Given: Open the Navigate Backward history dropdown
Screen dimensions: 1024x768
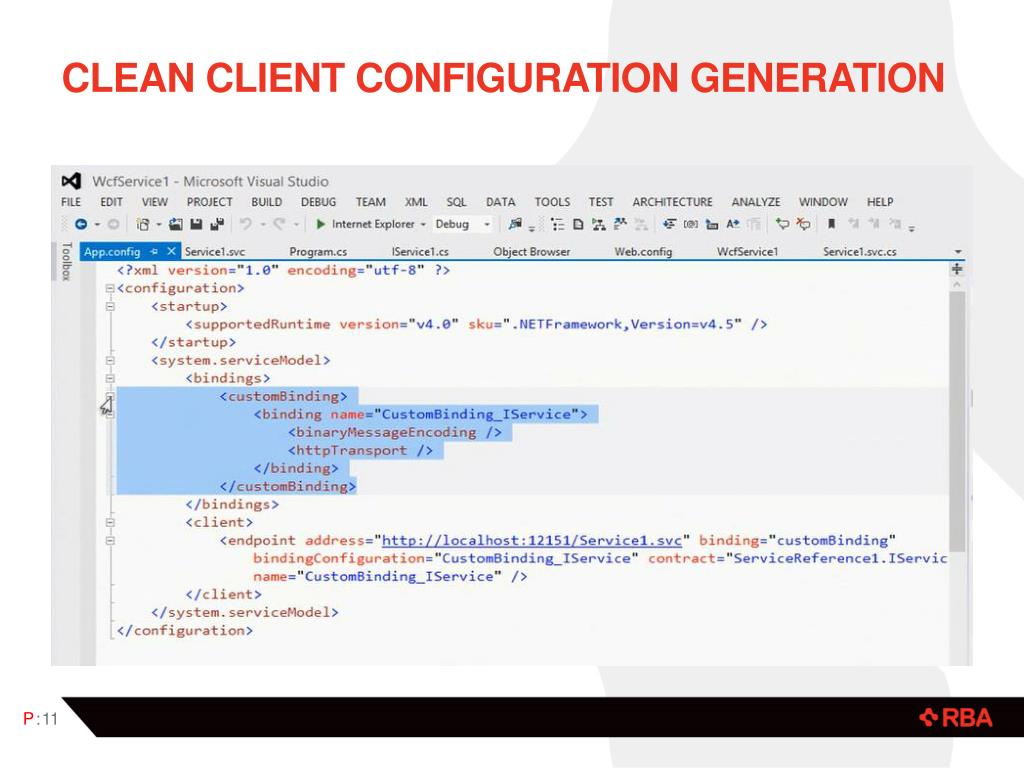Looking at the screenshot, I should click(x=97, y=224).
